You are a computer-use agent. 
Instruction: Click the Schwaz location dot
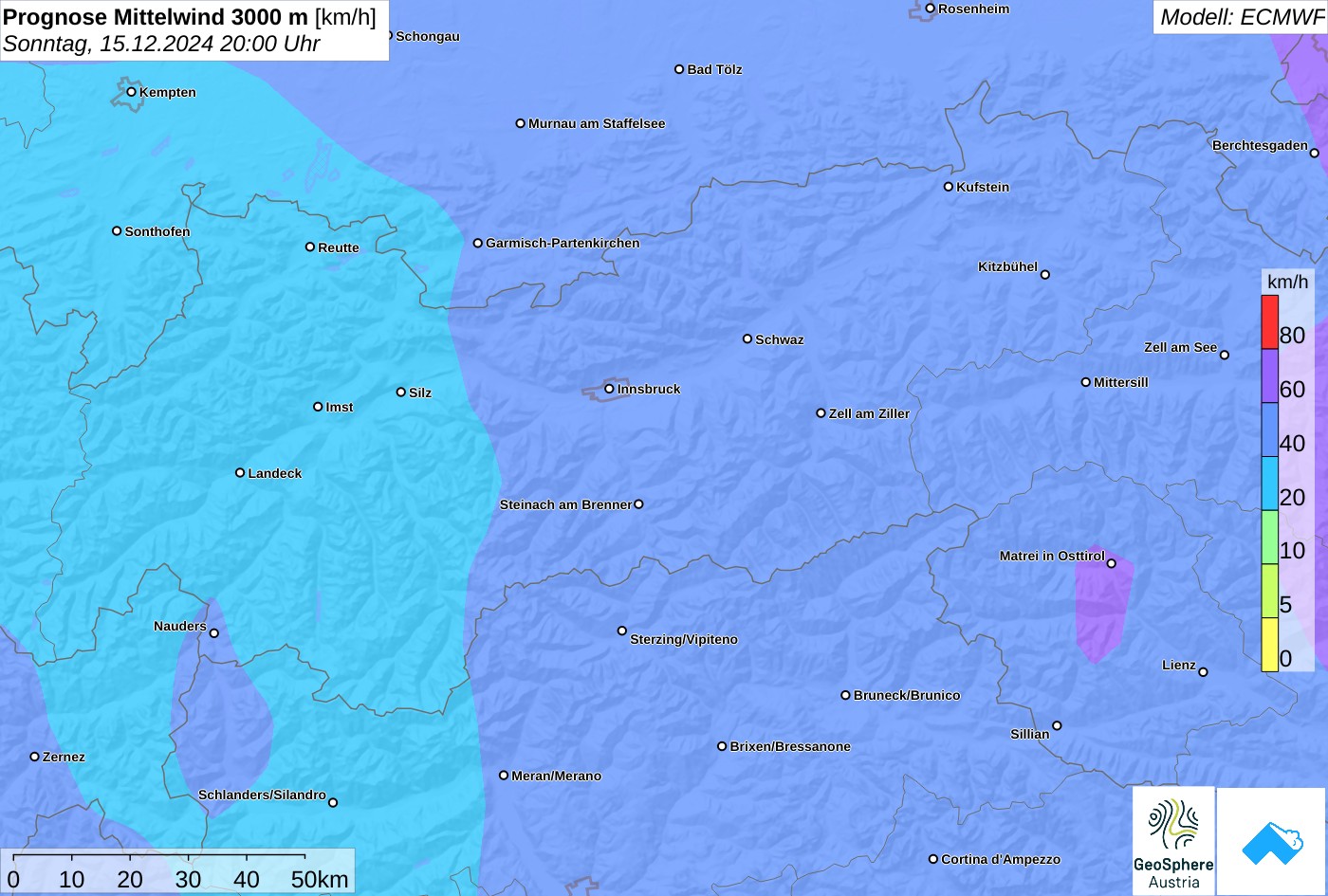point(747,338)
